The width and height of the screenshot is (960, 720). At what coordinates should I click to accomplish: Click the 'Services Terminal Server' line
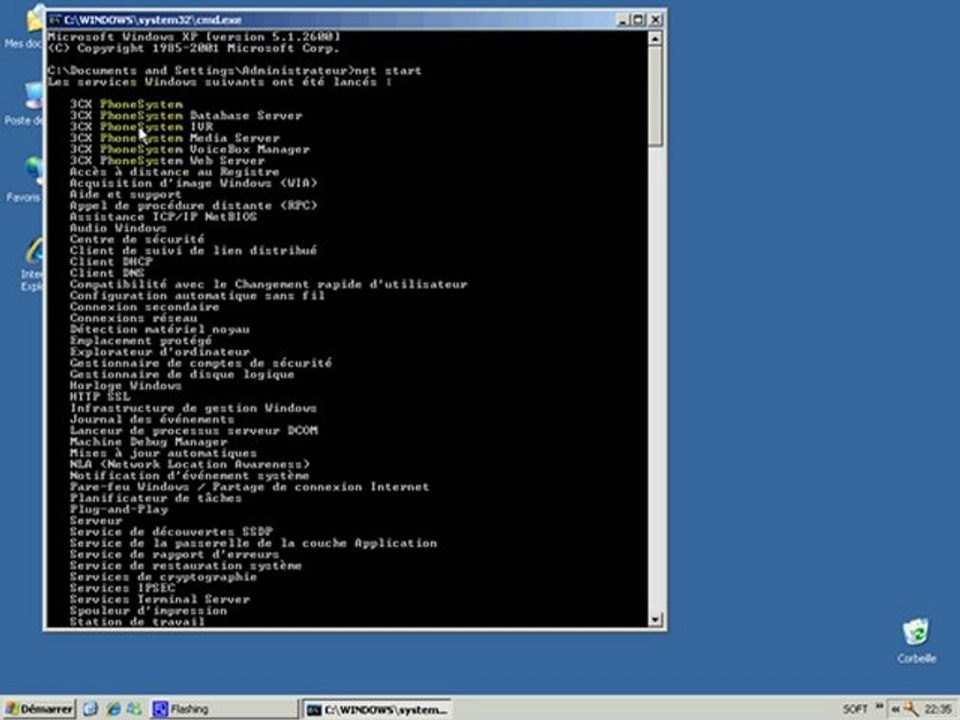click(160, 599)
